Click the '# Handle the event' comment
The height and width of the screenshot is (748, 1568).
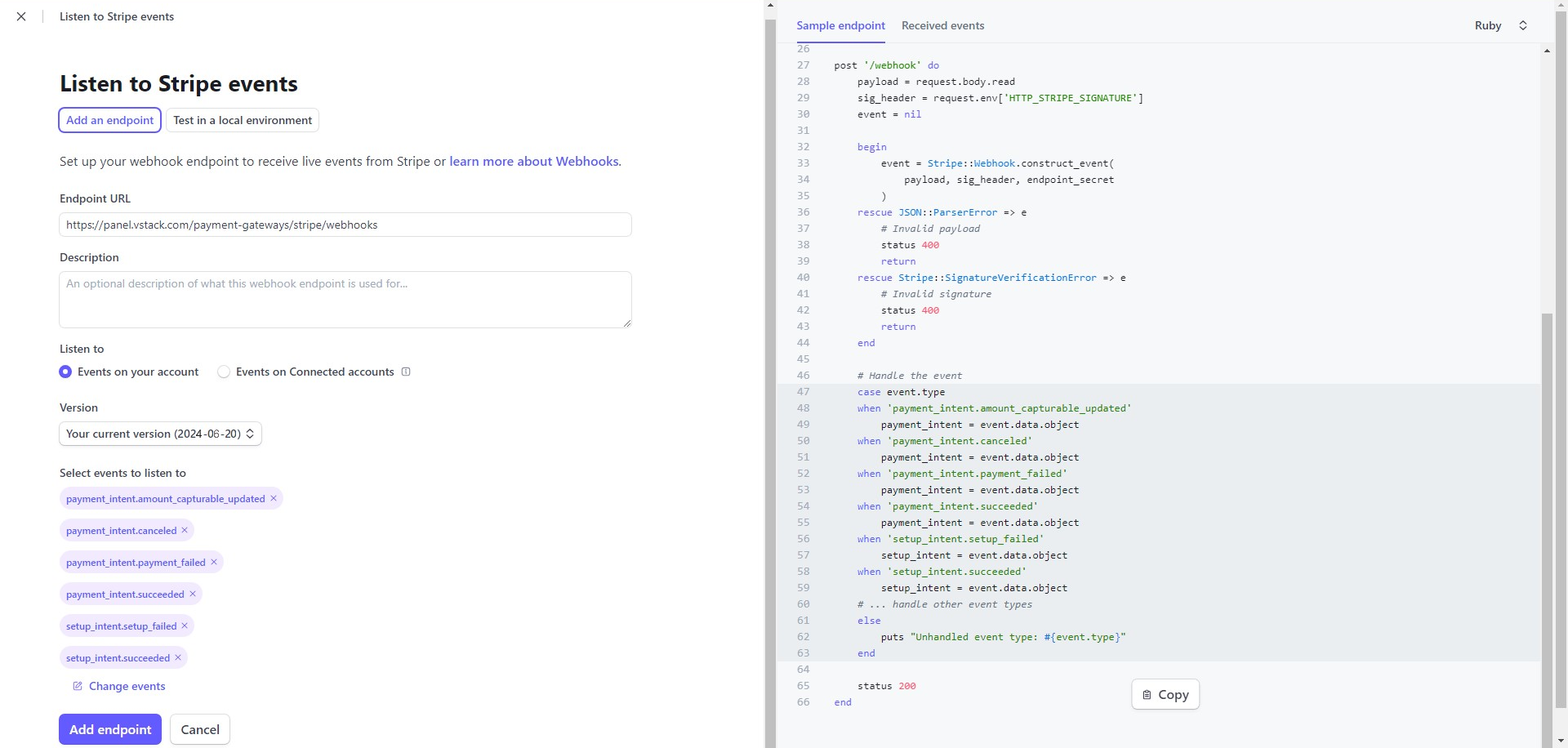(x=910, y=376)
